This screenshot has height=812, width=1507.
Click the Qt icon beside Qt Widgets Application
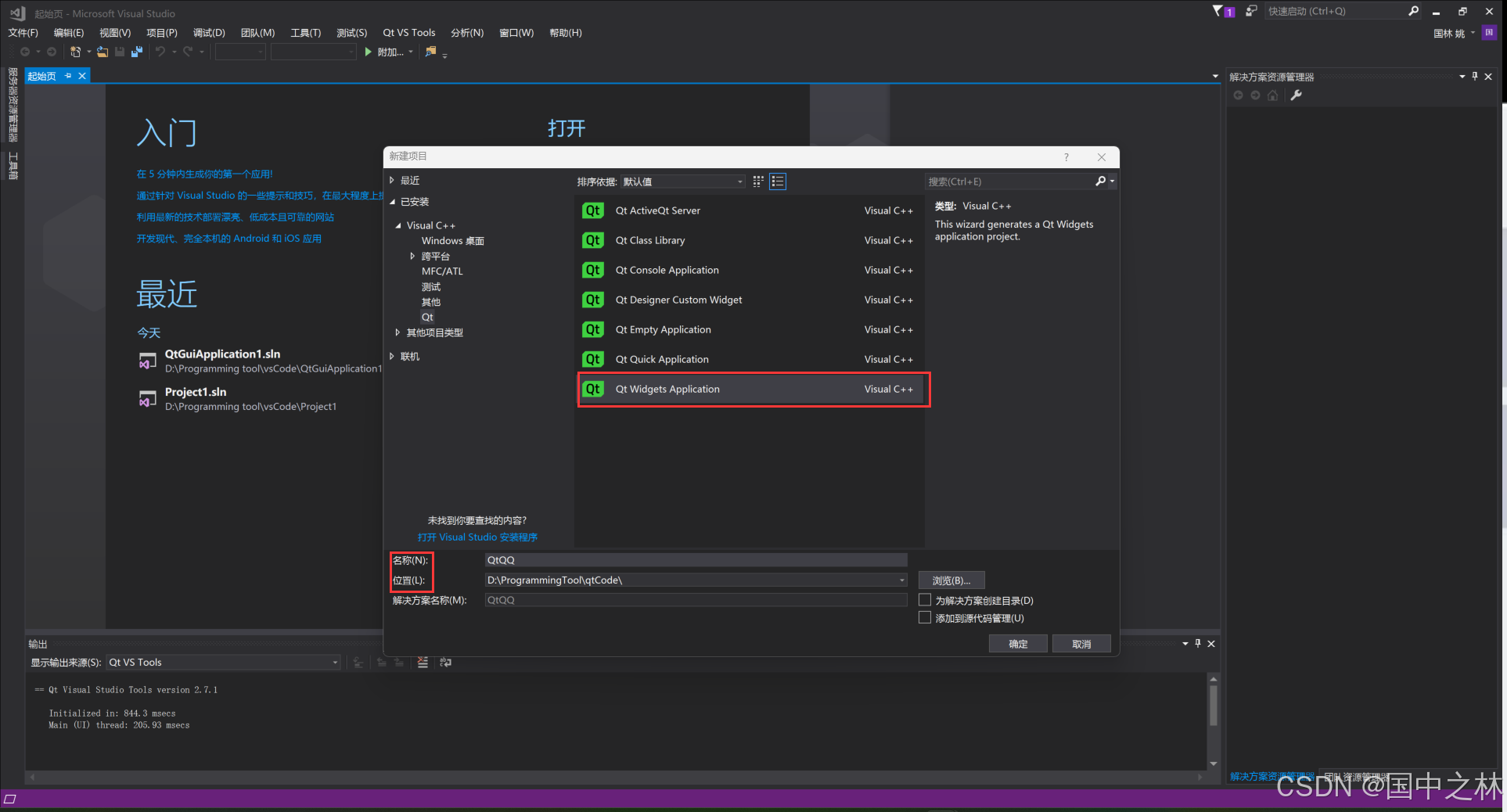(x=593, y=389)
